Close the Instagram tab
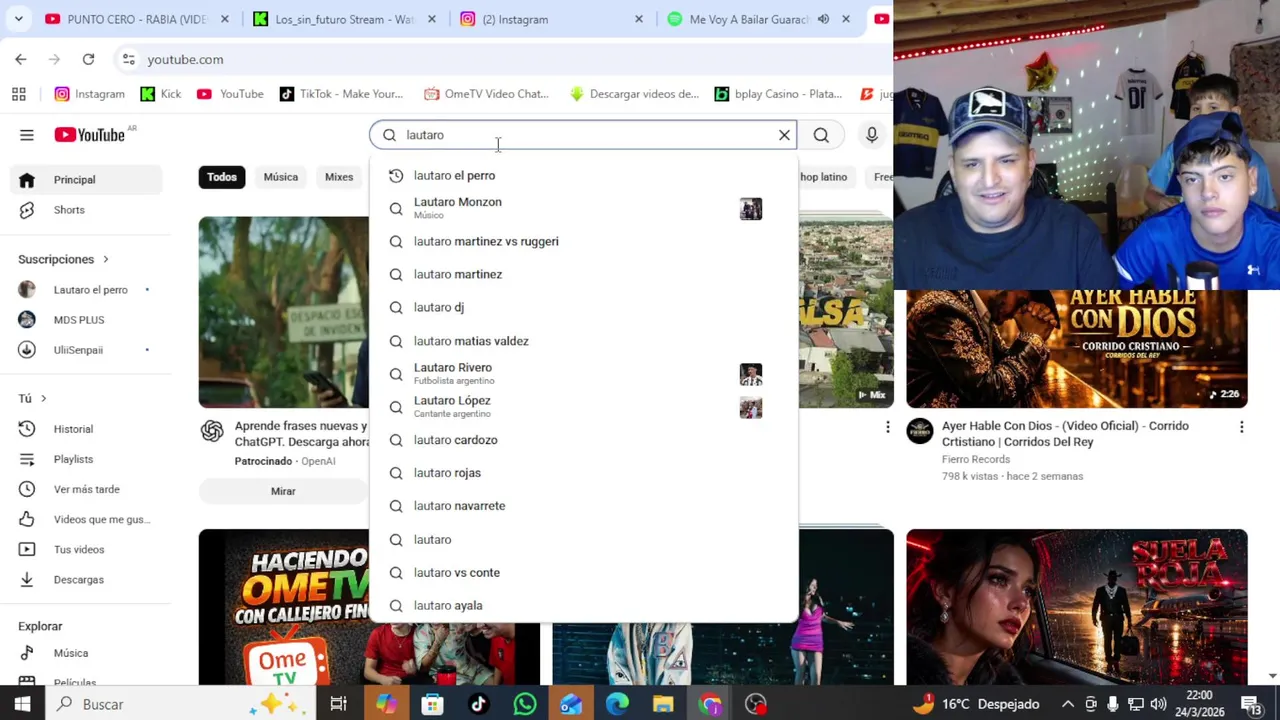The image size is (1280, 720). [639, 19]
